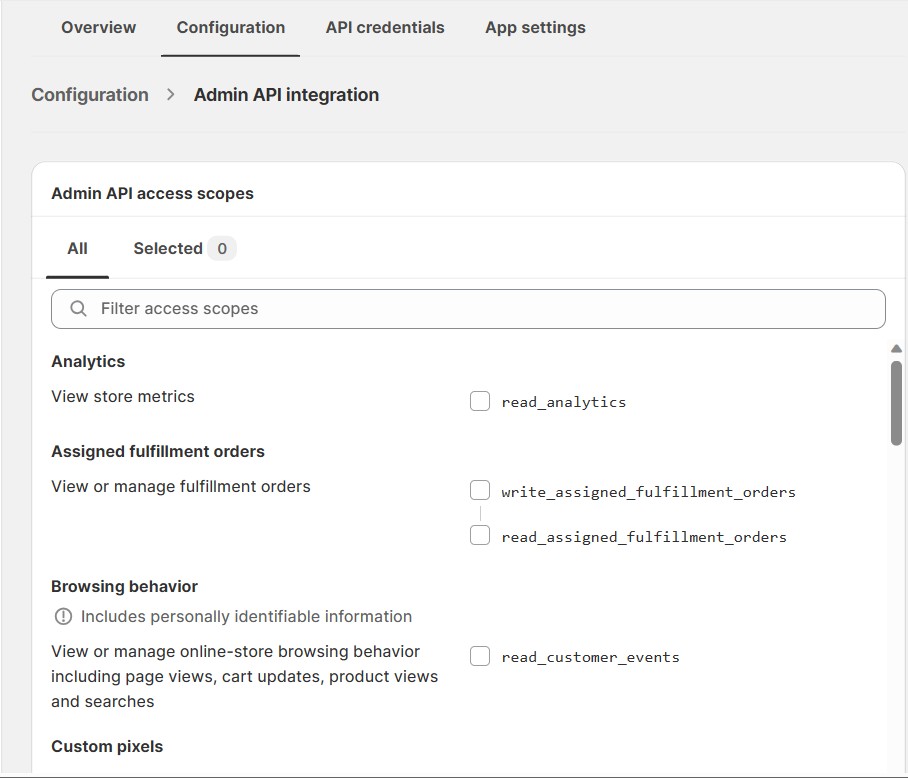Switch to the Overview tab
This screenshot has height=778, width=908.
click(x=98, y=27)
